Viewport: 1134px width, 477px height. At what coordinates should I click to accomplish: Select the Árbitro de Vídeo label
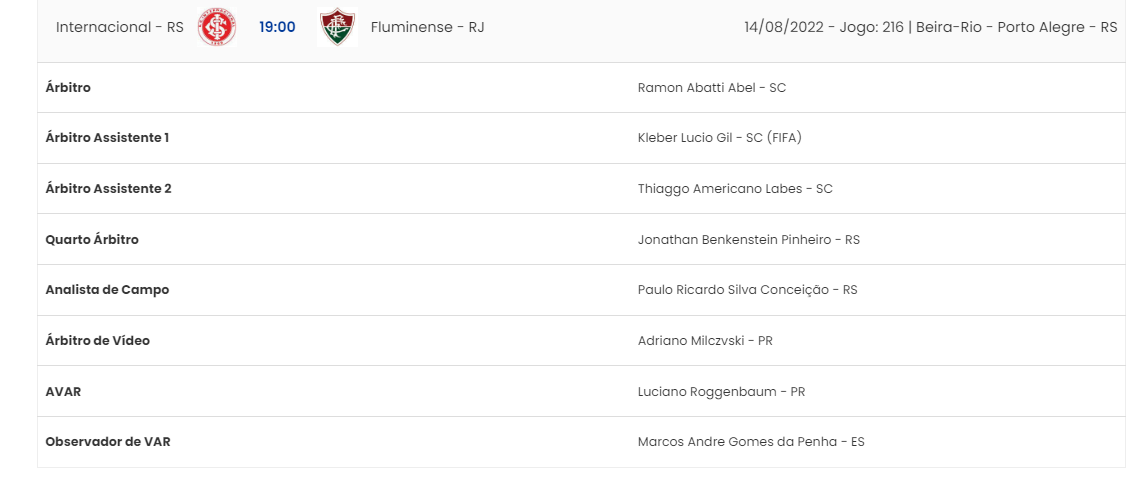(98, 340)
